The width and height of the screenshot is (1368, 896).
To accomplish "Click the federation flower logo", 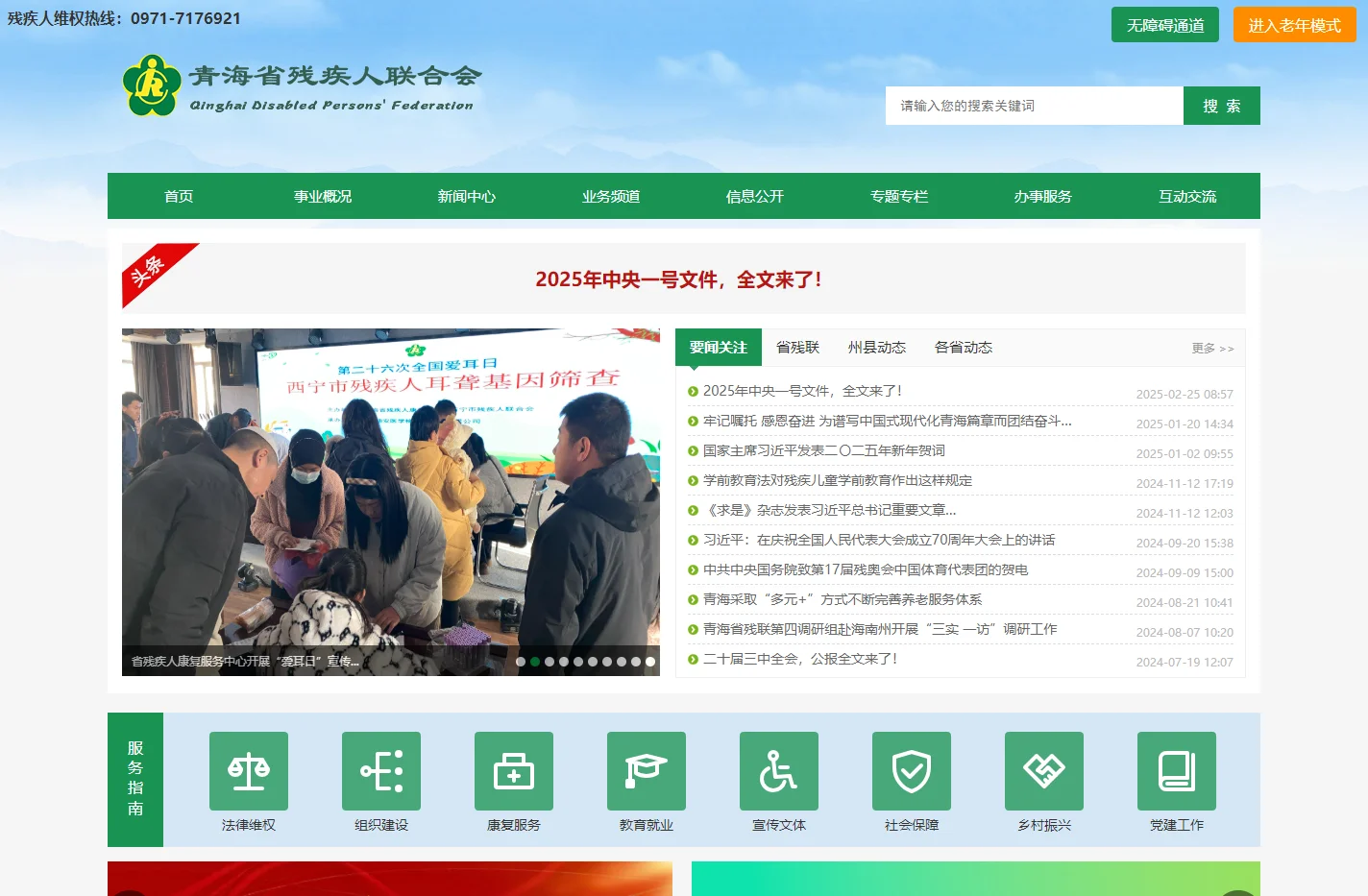I will pos(152,85).
